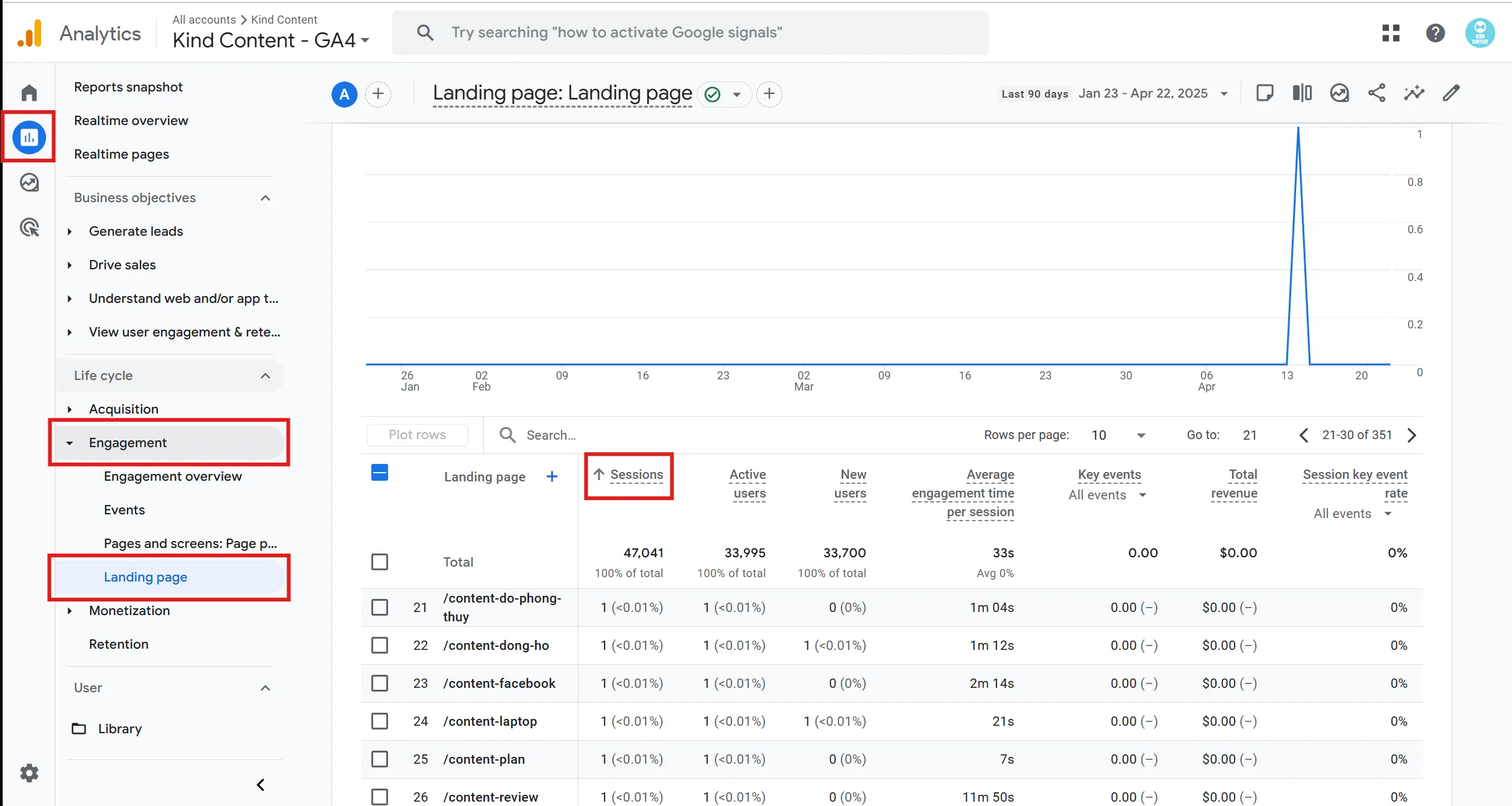Open Engagement overview report

(x=172, y=476)
